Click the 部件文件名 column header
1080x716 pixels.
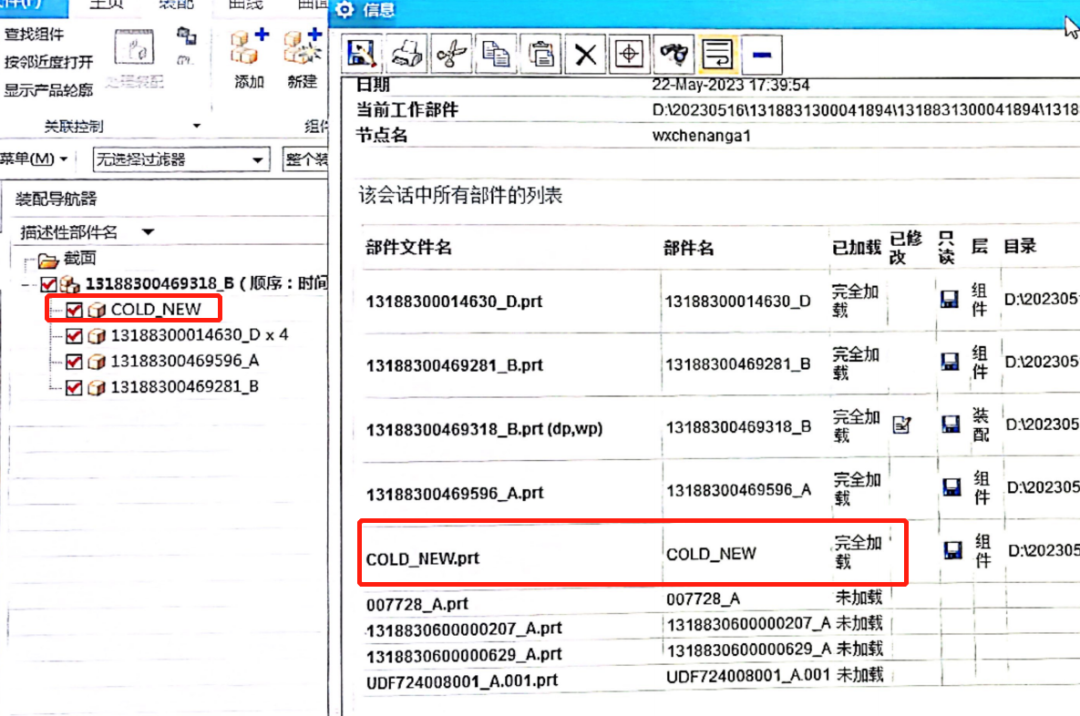click(409, 248)
